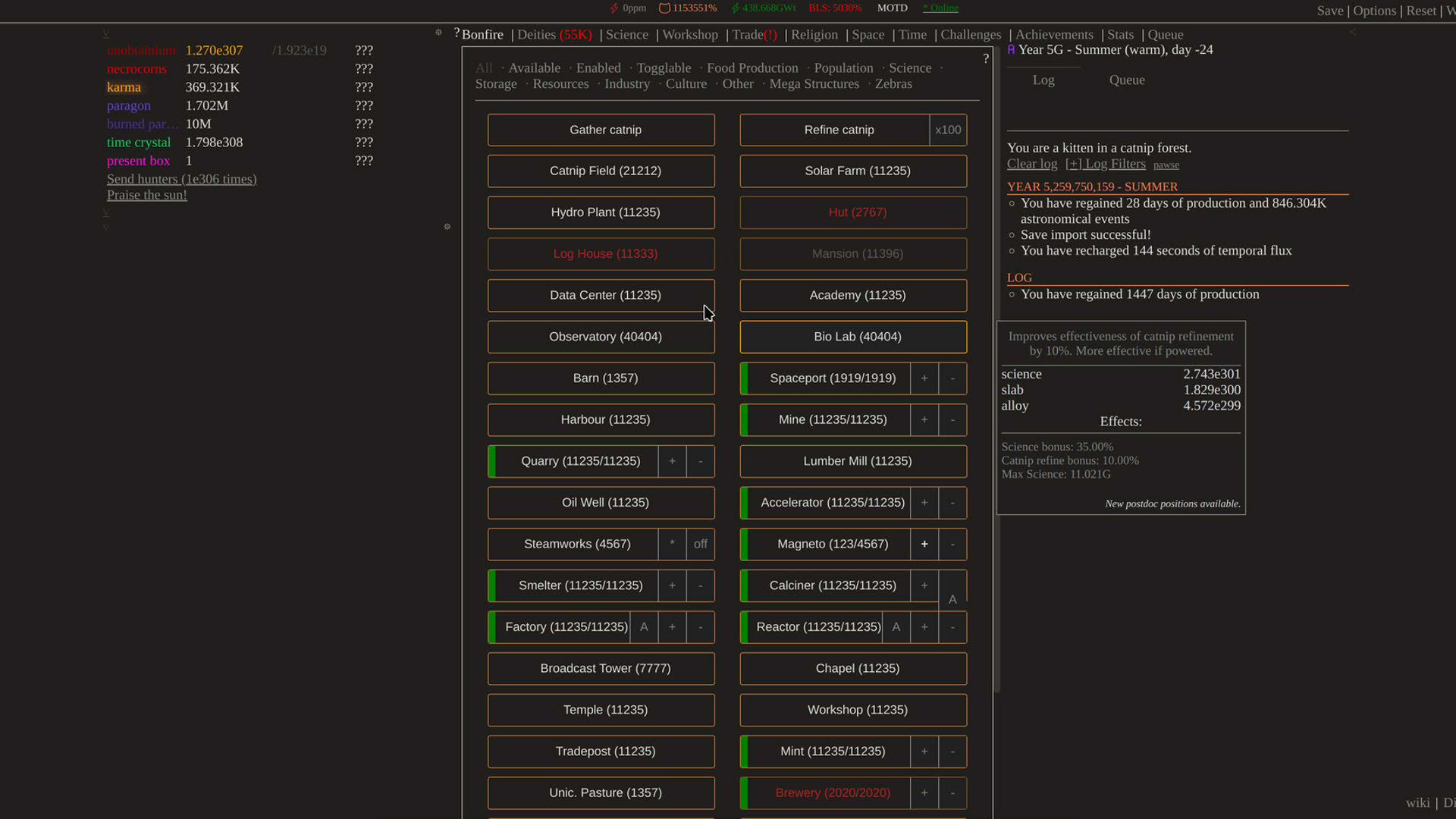Click the pollution 0ppm indicator icon
The image size is (1456, 819).
(614, 8)
